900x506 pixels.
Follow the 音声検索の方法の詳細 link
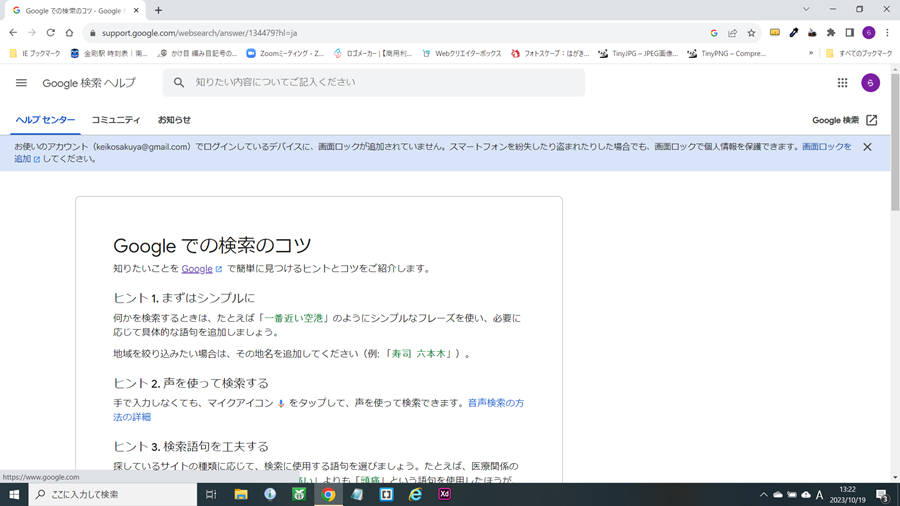[x=496, y=403]
